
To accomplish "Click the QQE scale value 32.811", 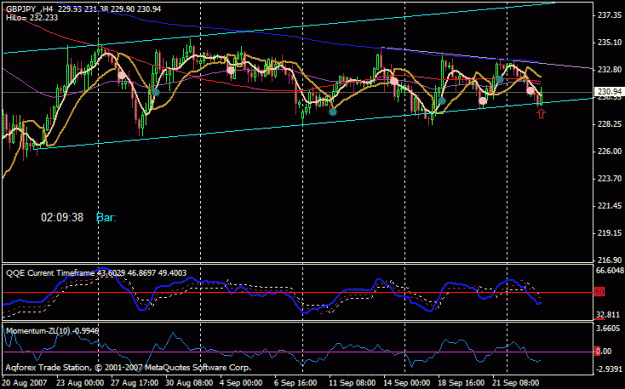I will point(608,315).
